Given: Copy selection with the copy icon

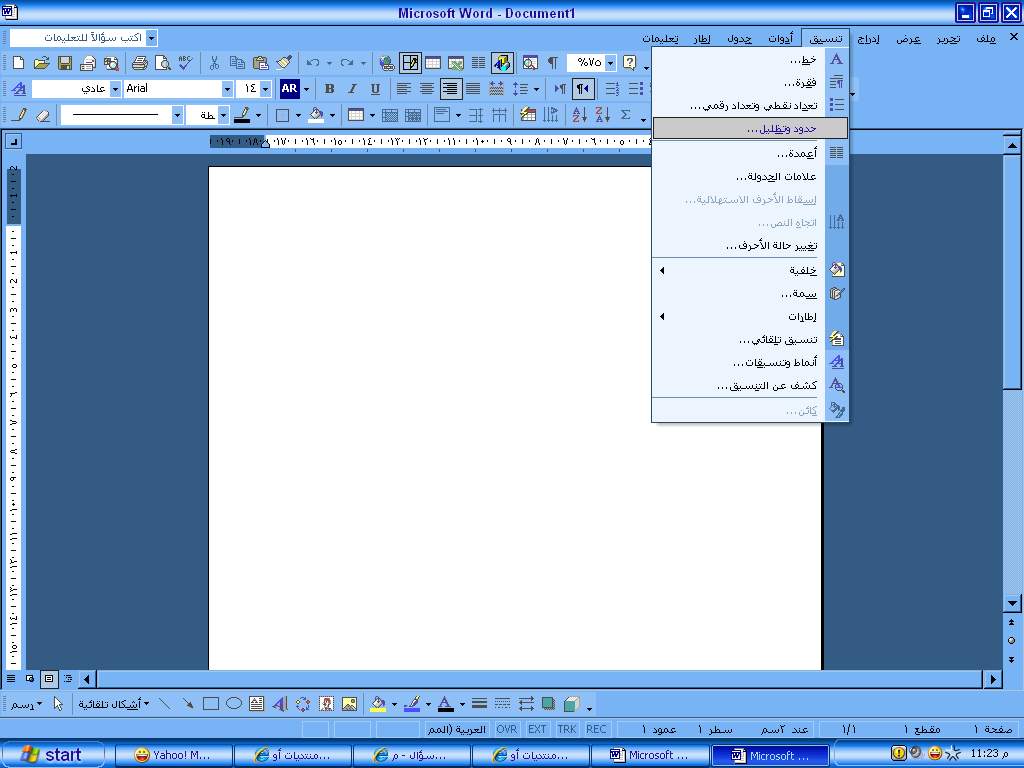Looking at the screenshot, I should tap(237, 63).
